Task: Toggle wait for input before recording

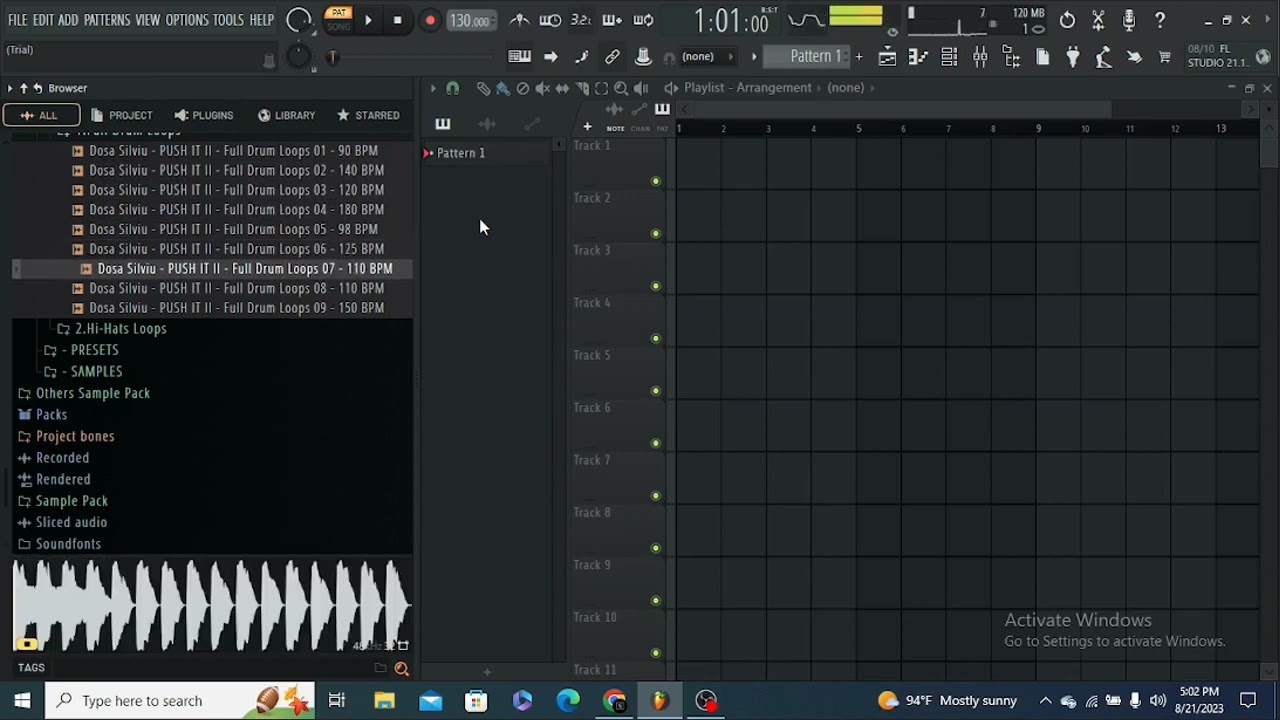Action: coord(550,20)
